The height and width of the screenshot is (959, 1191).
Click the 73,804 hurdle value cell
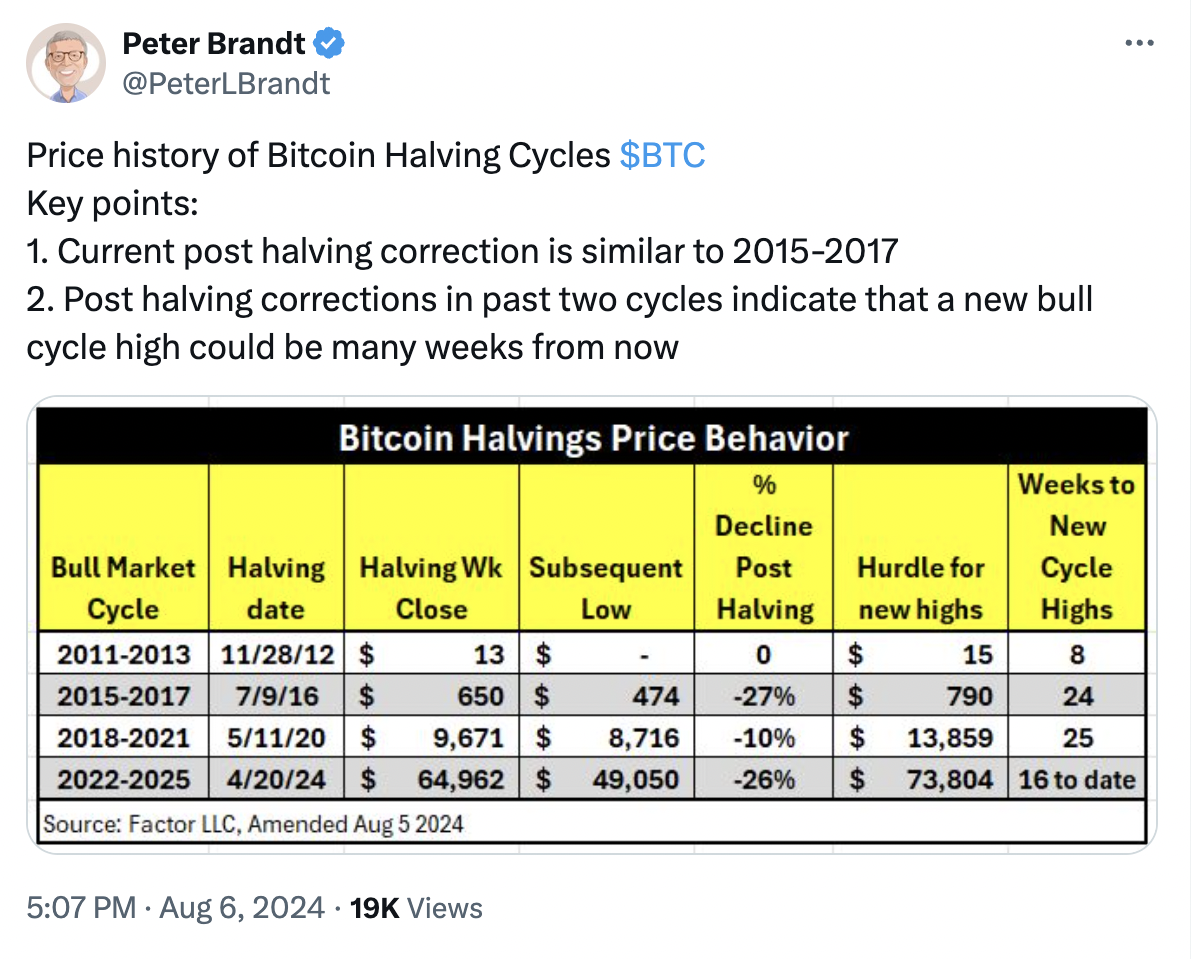921,779
